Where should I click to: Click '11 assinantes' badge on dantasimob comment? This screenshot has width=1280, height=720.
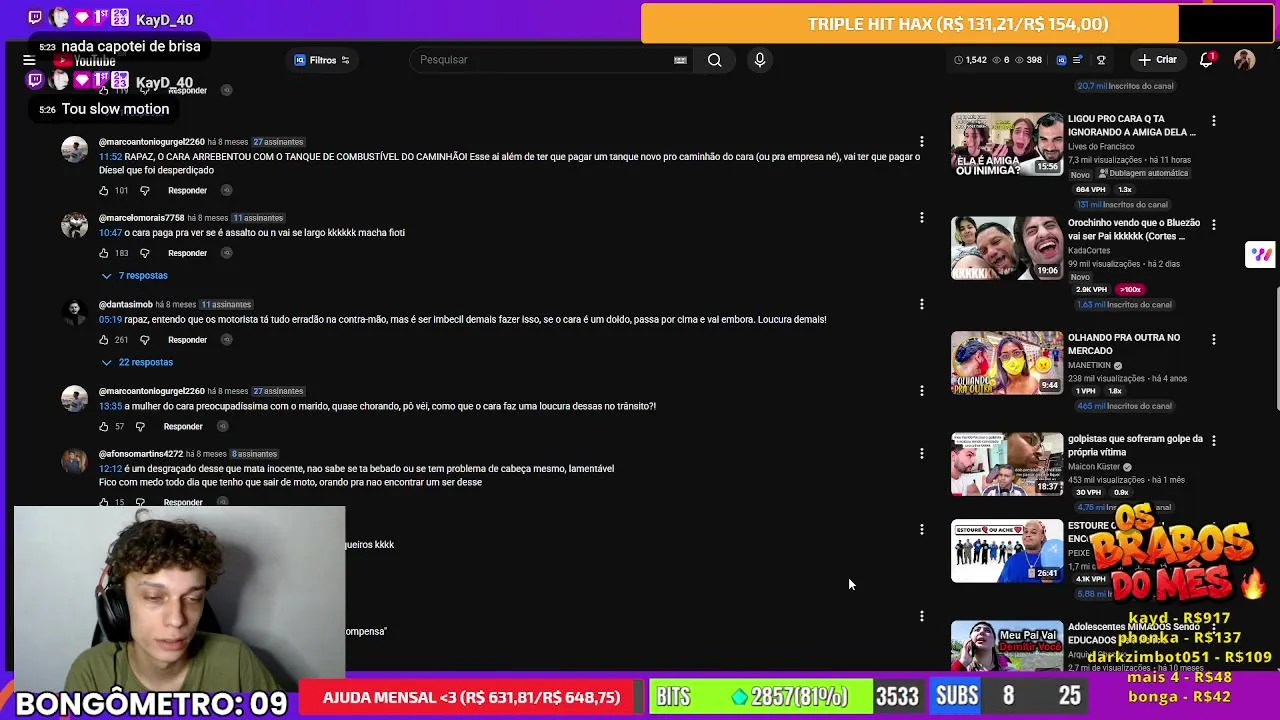point(226,305)
